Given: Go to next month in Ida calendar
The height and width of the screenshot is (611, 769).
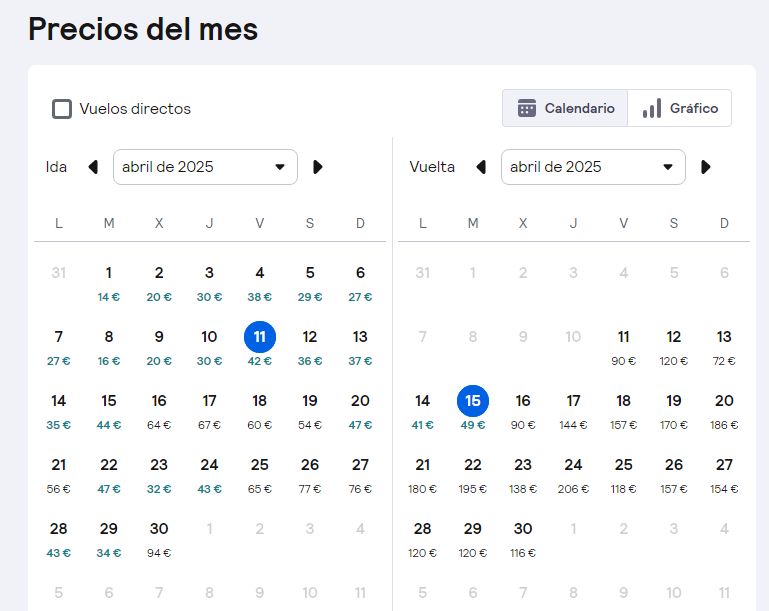Looking at the screenshot, I should click(317, 167).
